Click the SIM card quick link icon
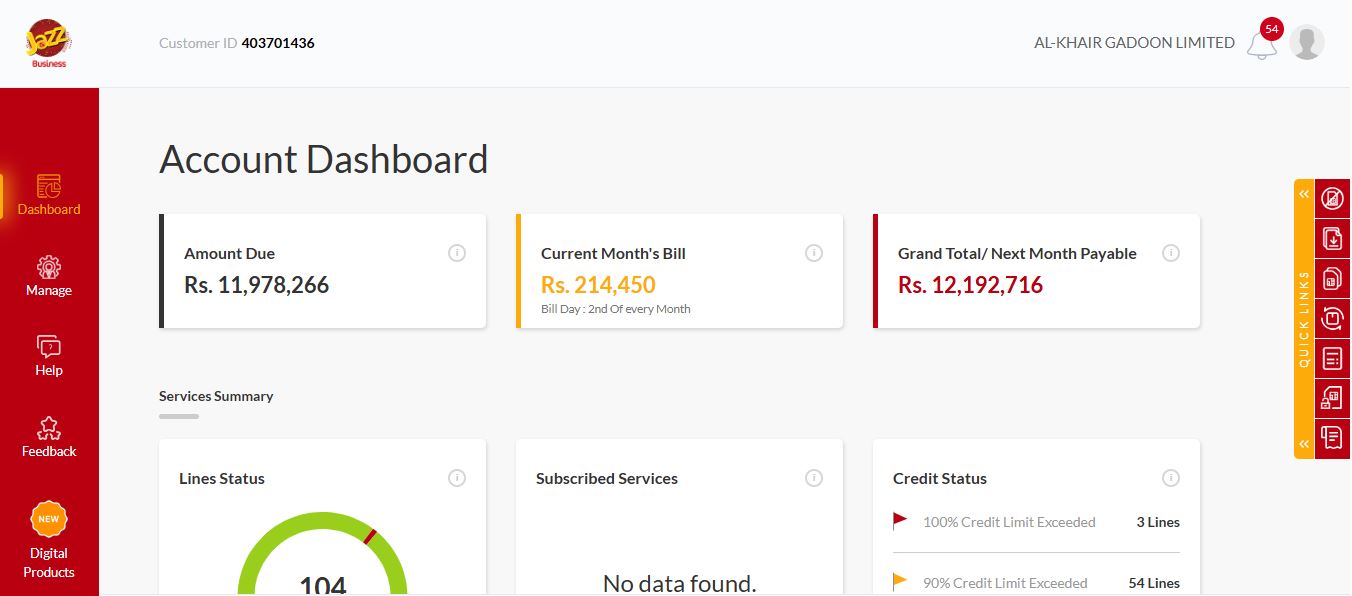The width and height of the screenshot is (1352, 596). point(1332,278)
